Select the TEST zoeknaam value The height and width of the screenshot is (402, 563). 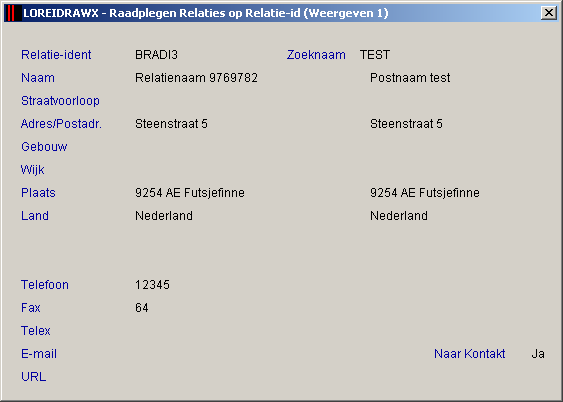pyautogui.click(x=375, y=55)
